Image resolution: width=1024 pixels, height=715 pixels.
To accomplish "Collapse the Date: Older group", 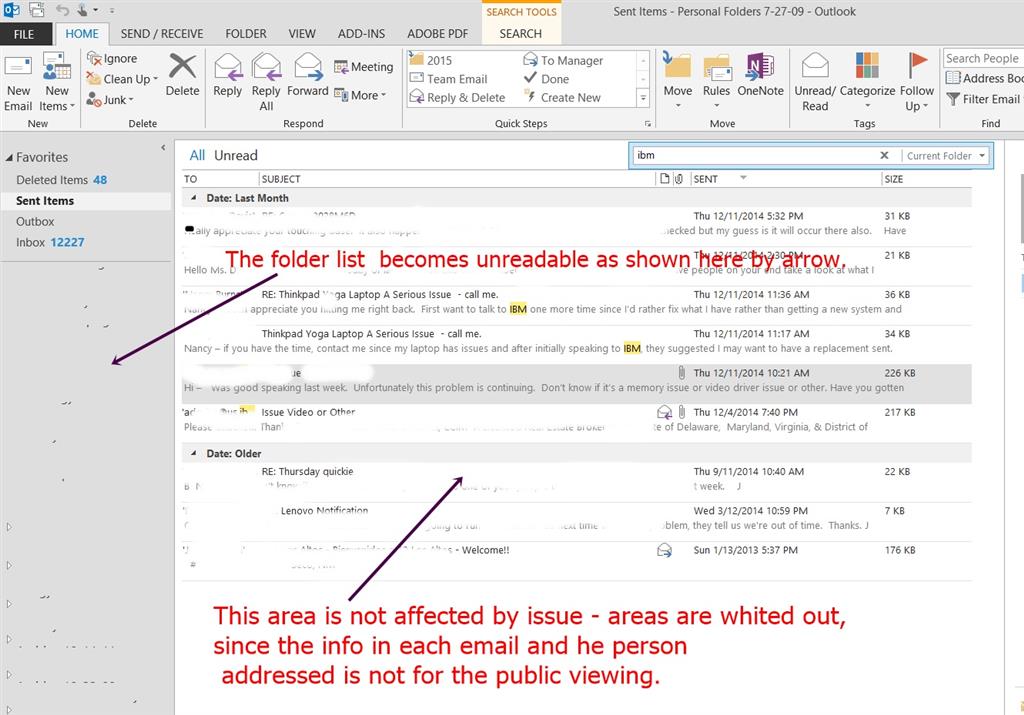I will (193, 453).
